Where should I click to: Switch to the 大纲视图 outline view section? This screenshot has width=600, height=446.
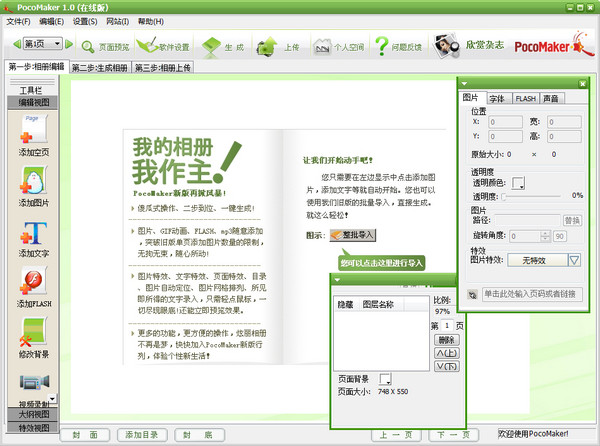[32, 413]
